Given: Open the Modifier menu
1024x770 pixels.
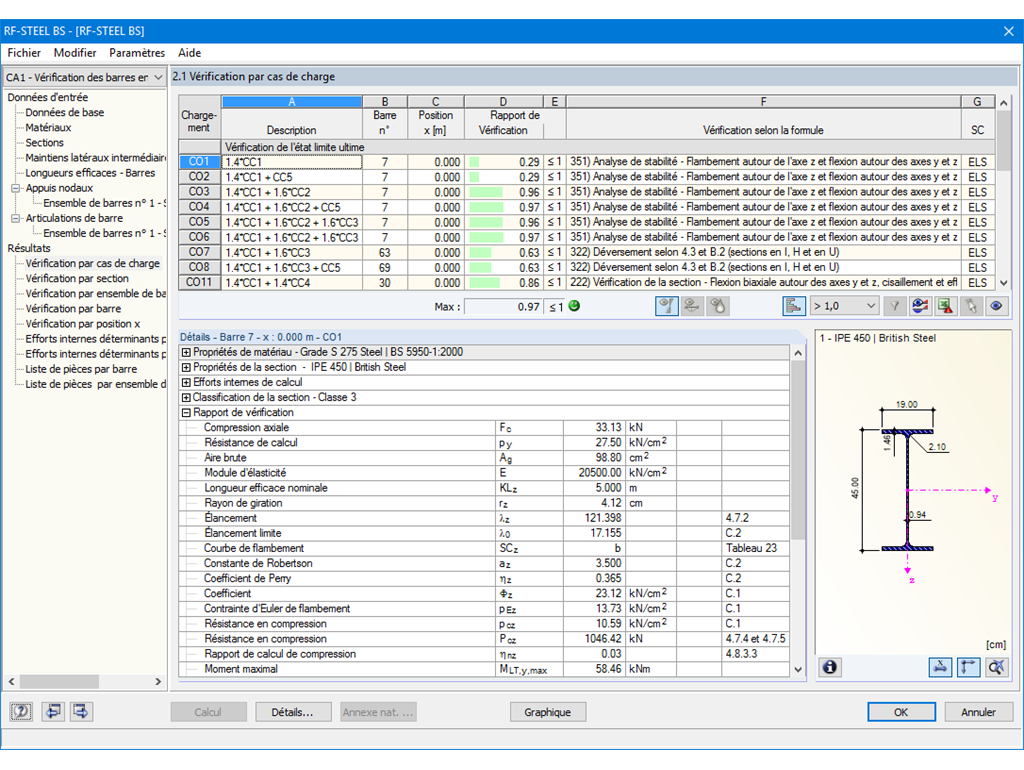Looking at the screenshot, I should pyautogui.click(x=75, y=53).
